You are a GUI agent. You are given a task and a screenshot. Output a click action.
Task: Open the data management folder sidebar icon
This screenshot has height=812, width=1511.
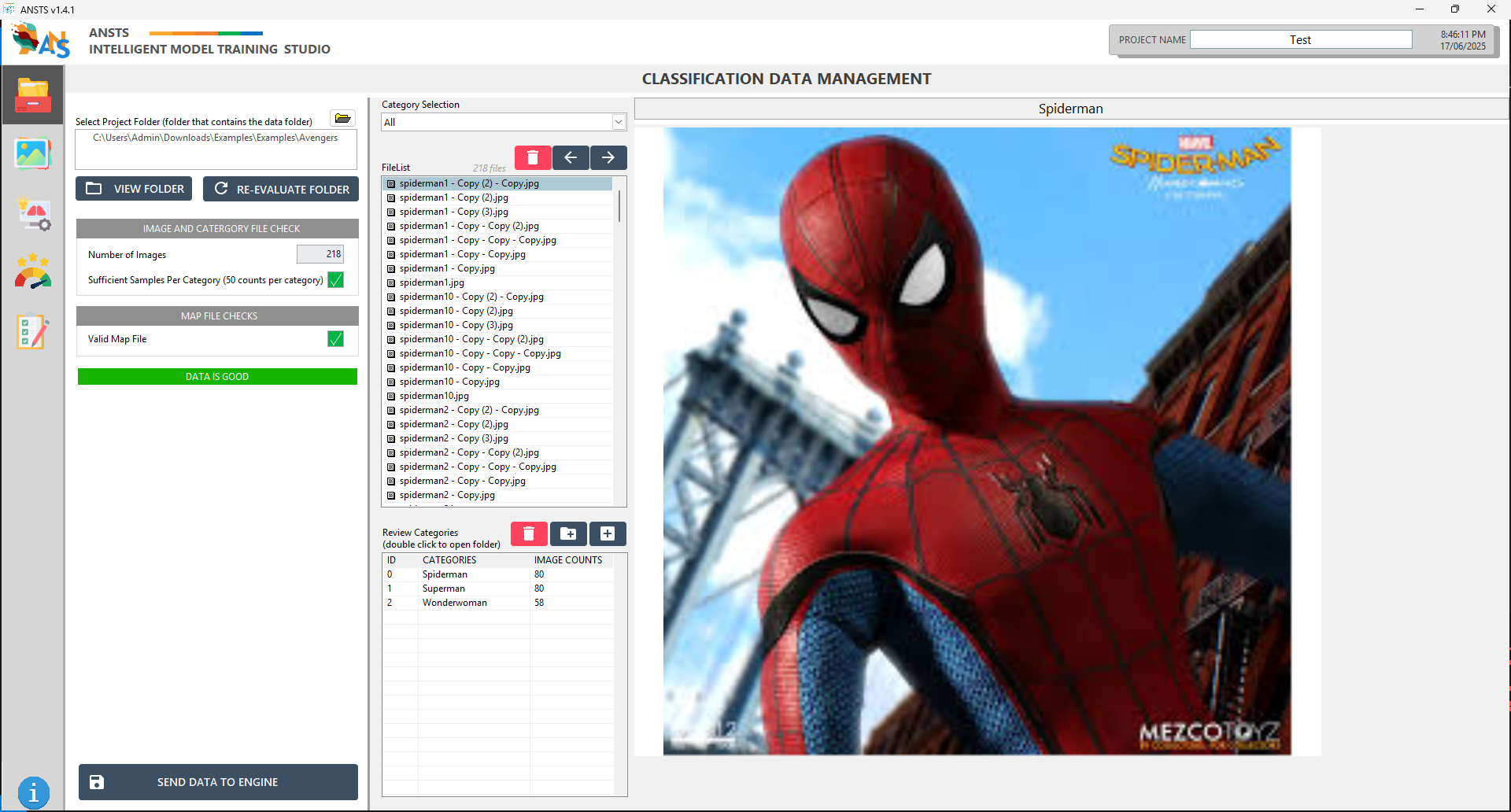(32, 95)
